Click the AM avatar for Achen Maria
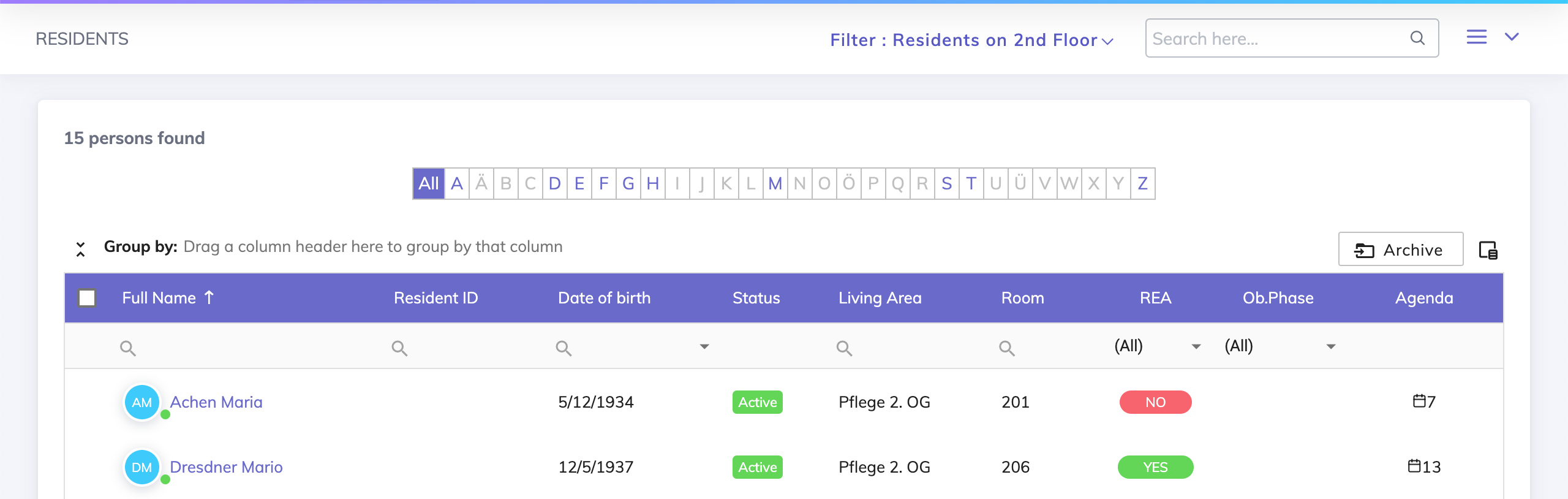1568x499 pixels. click(x=142, y=402)
